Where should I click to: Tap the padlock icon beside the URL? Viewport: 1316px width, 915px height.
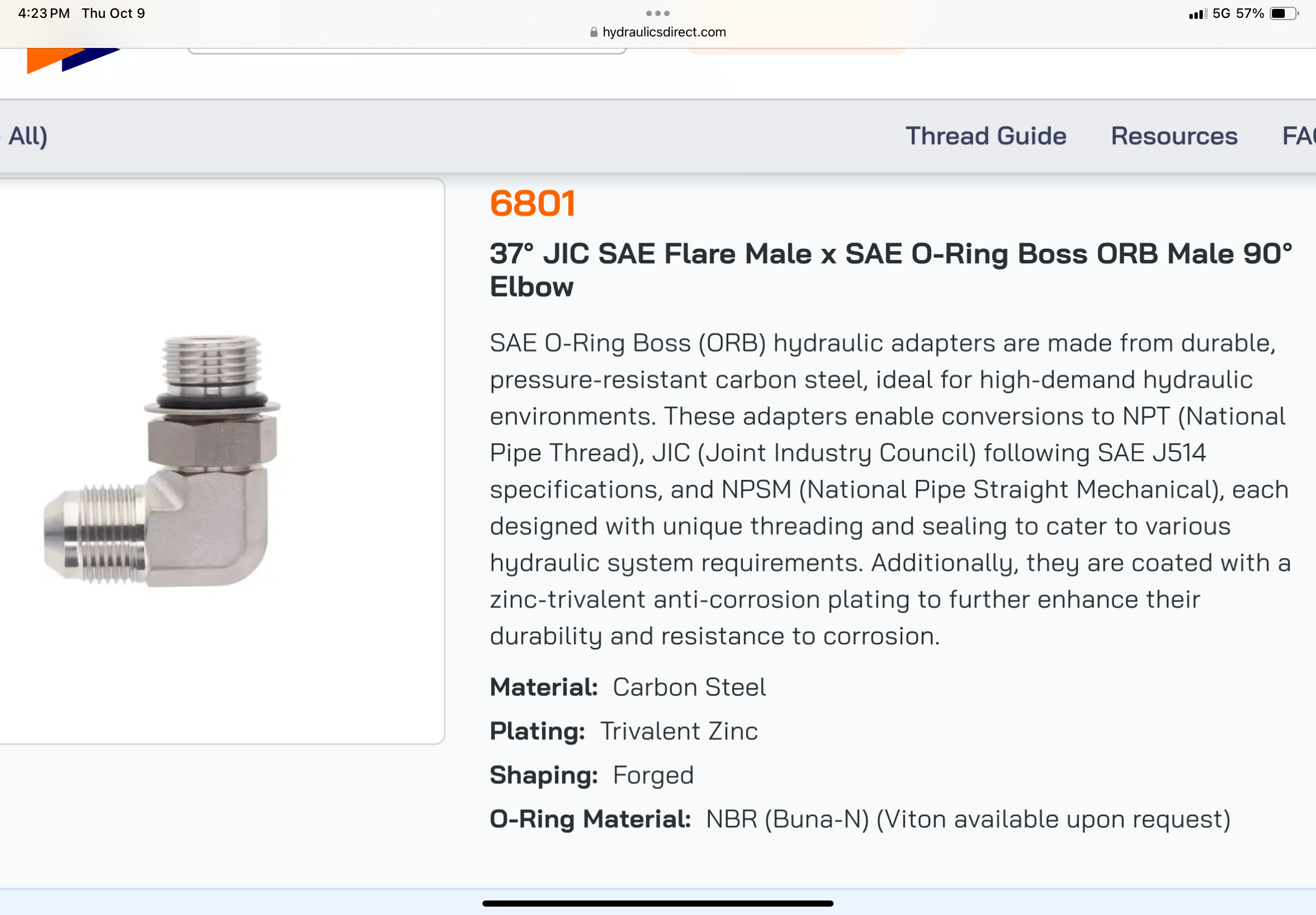593,32
